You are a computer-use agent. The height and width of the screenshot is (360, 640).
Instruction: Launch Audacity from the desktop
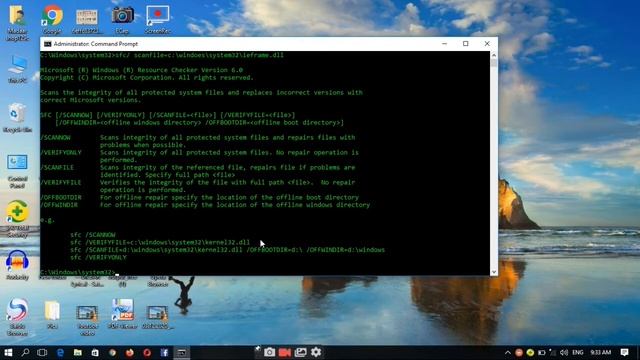[x=17, y=264]
